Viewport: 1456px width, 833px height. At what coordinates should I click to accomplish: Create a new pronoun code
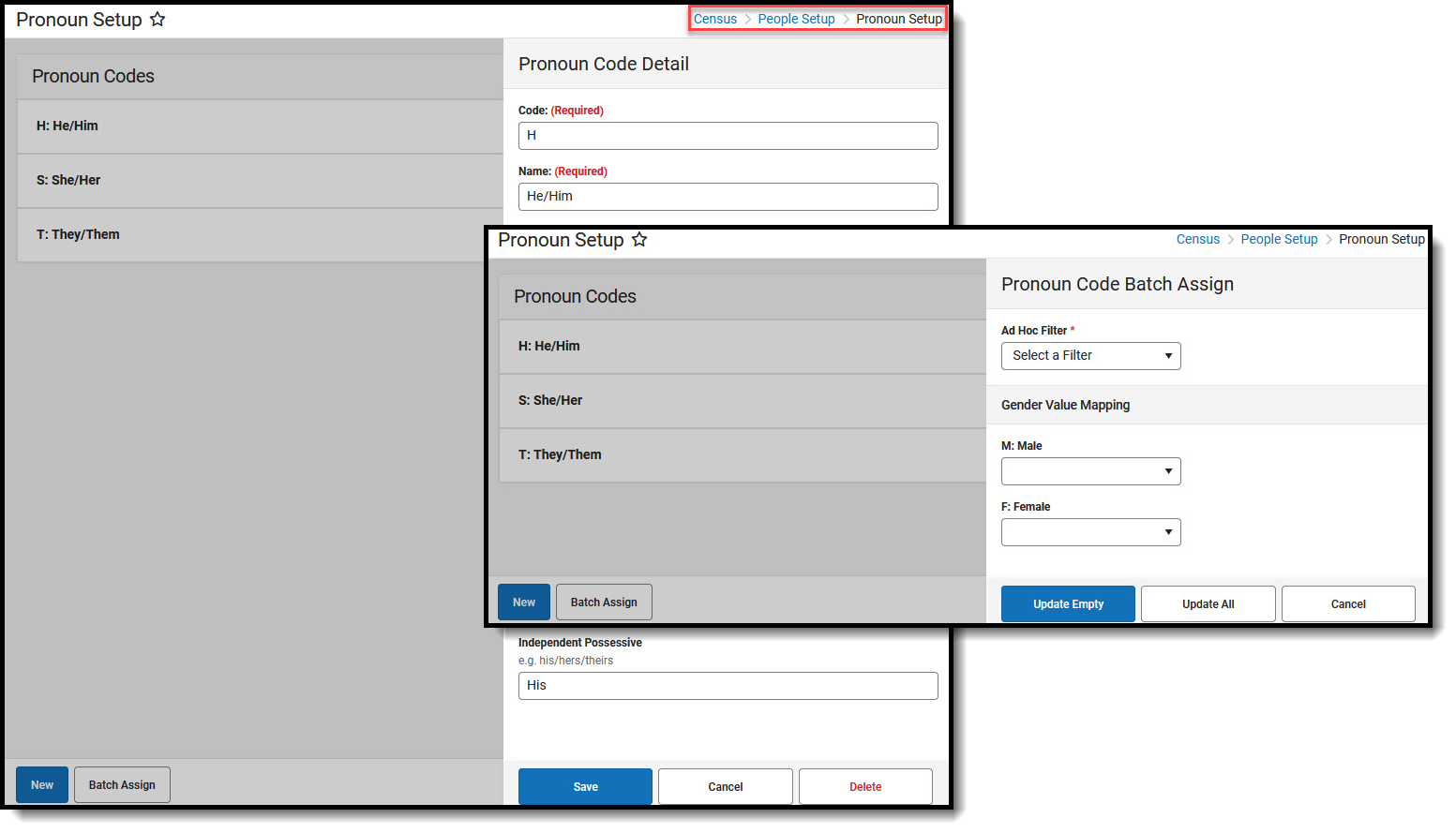(523, 602)
